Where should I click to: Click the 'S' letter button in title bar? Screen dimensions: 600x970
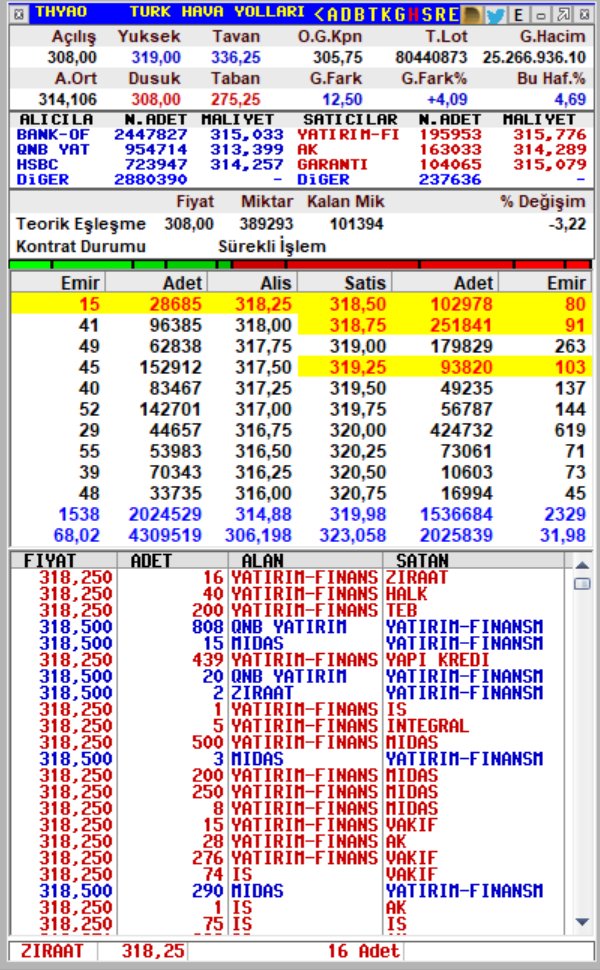tap(426, 14)
